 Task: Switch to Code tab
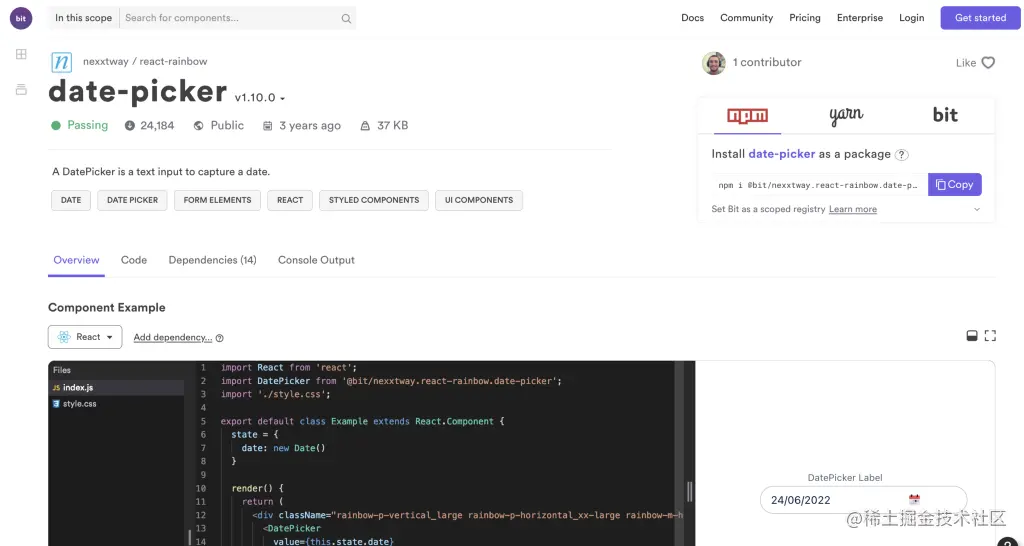(134, 260)
